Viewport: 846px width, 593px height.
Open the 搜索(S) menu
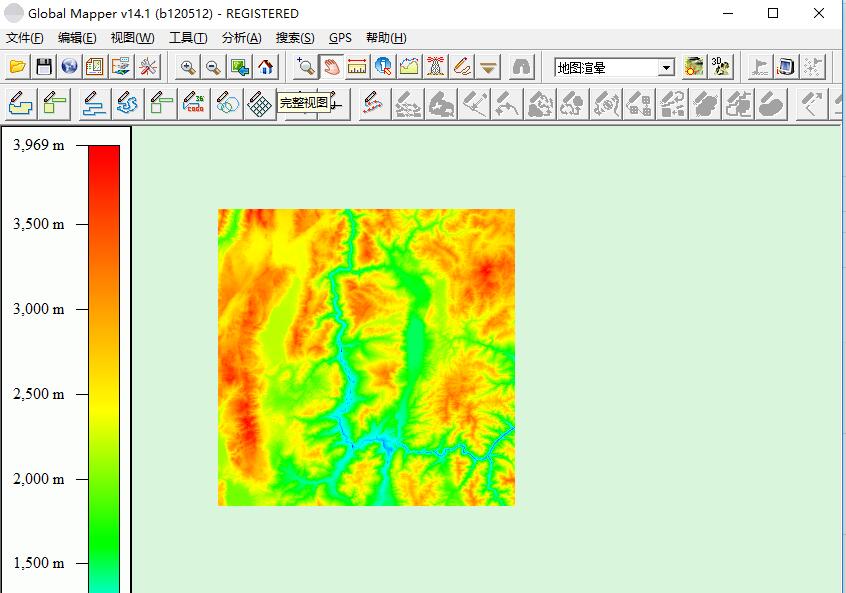[295, 38]
